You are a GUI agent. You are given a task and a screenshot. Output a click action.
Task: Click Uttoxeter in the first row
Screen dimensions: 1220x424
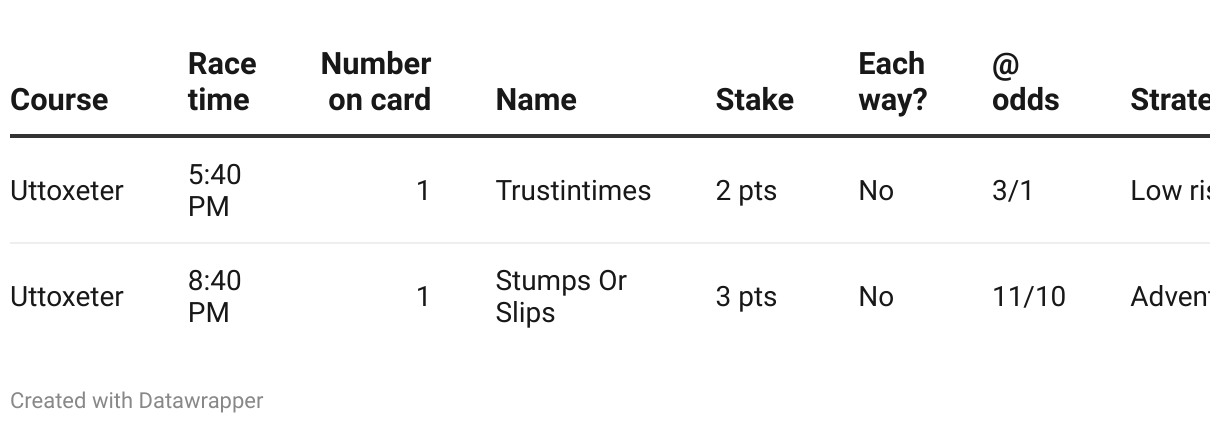coord(66,191)
